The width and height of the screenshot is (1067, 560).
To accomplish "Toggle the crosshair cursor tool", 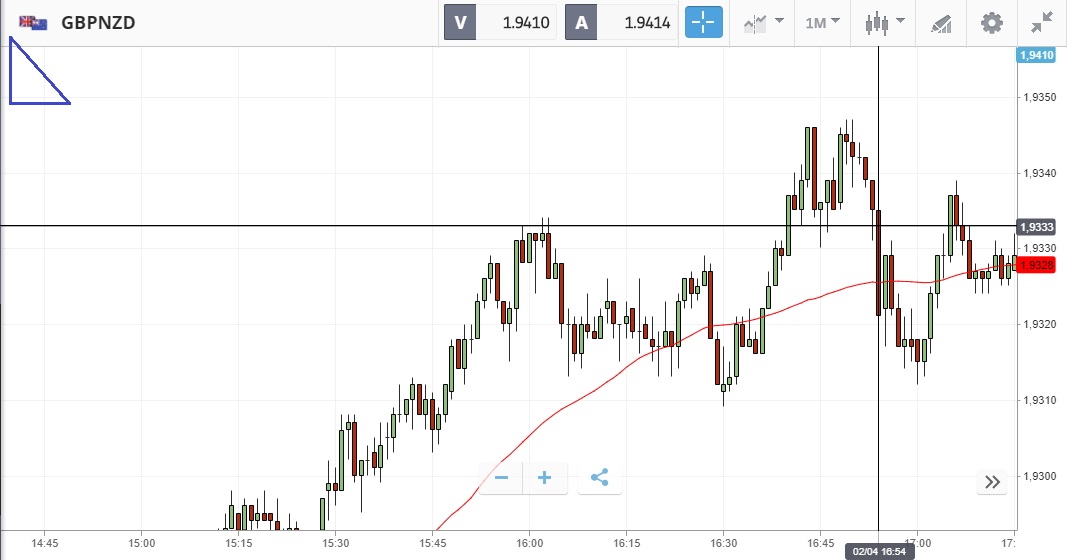I will pos(703,22).
